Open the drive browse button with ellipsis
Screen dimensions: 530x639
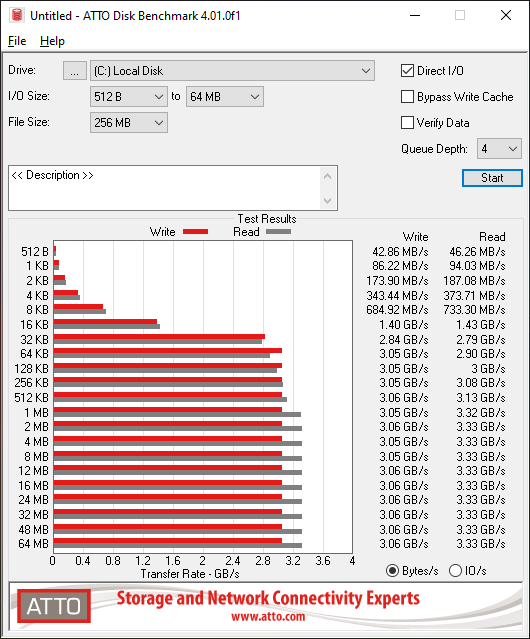pos(75,71)
